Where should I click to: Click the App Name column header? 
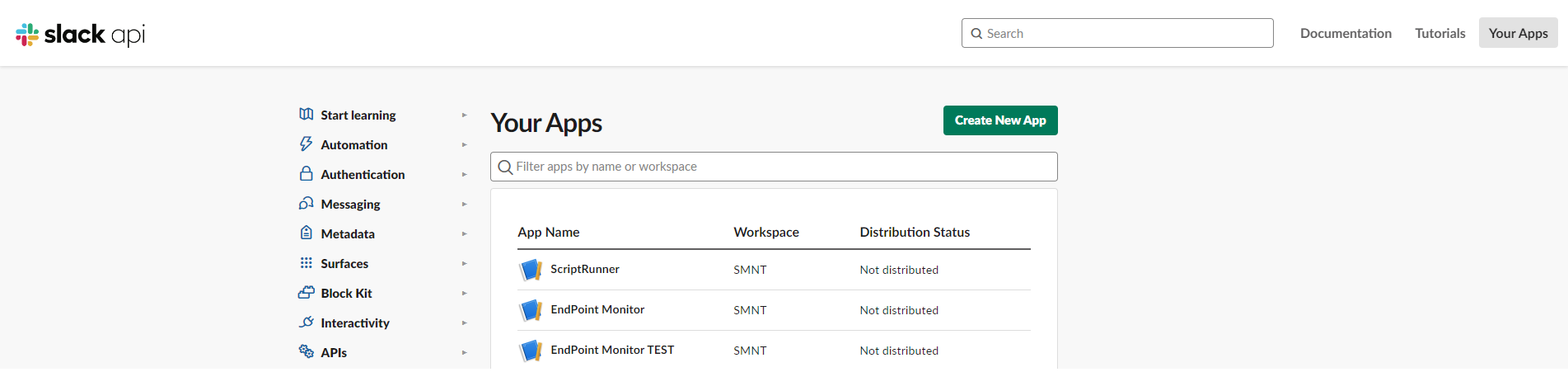[549, 233]
